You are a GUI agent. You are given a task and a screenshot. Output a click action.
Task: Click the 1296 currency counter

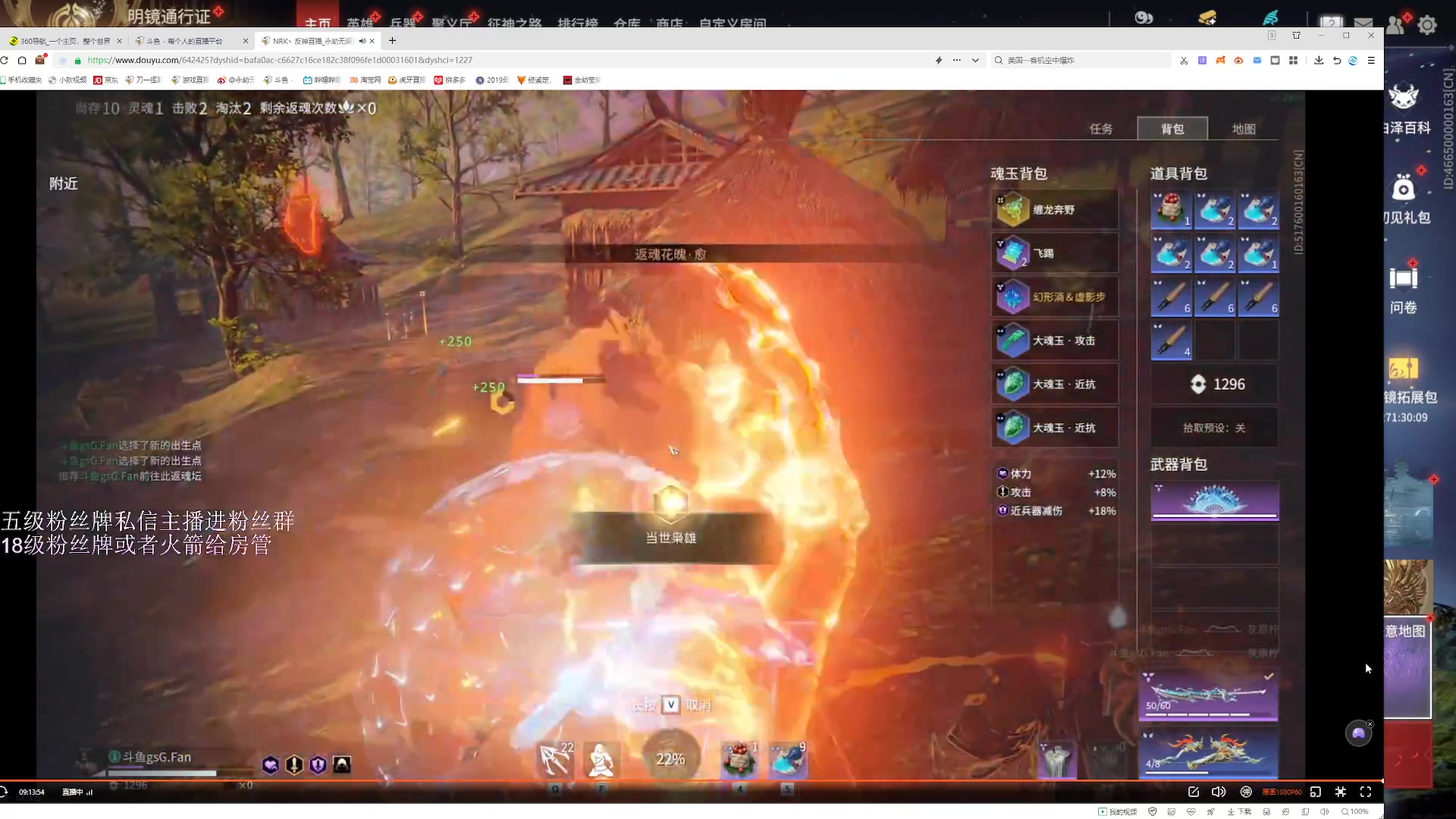pos(1214,384)
